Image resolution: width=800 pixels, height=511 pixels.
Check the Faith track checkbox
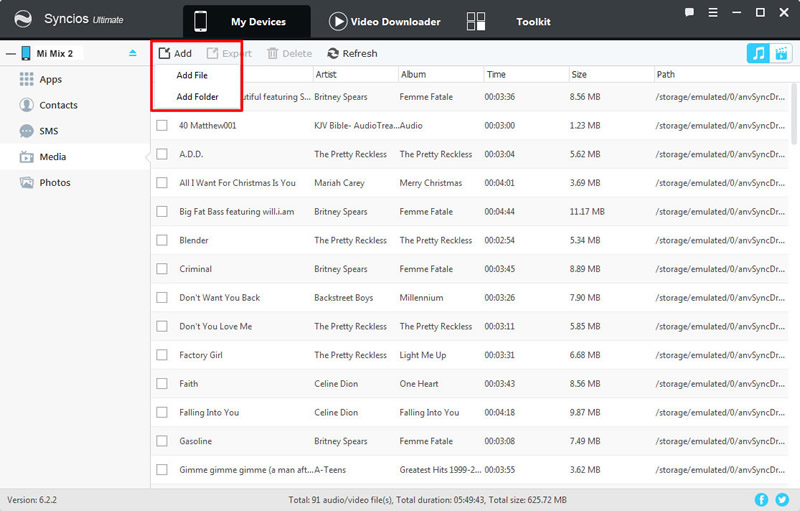[162, 384]
